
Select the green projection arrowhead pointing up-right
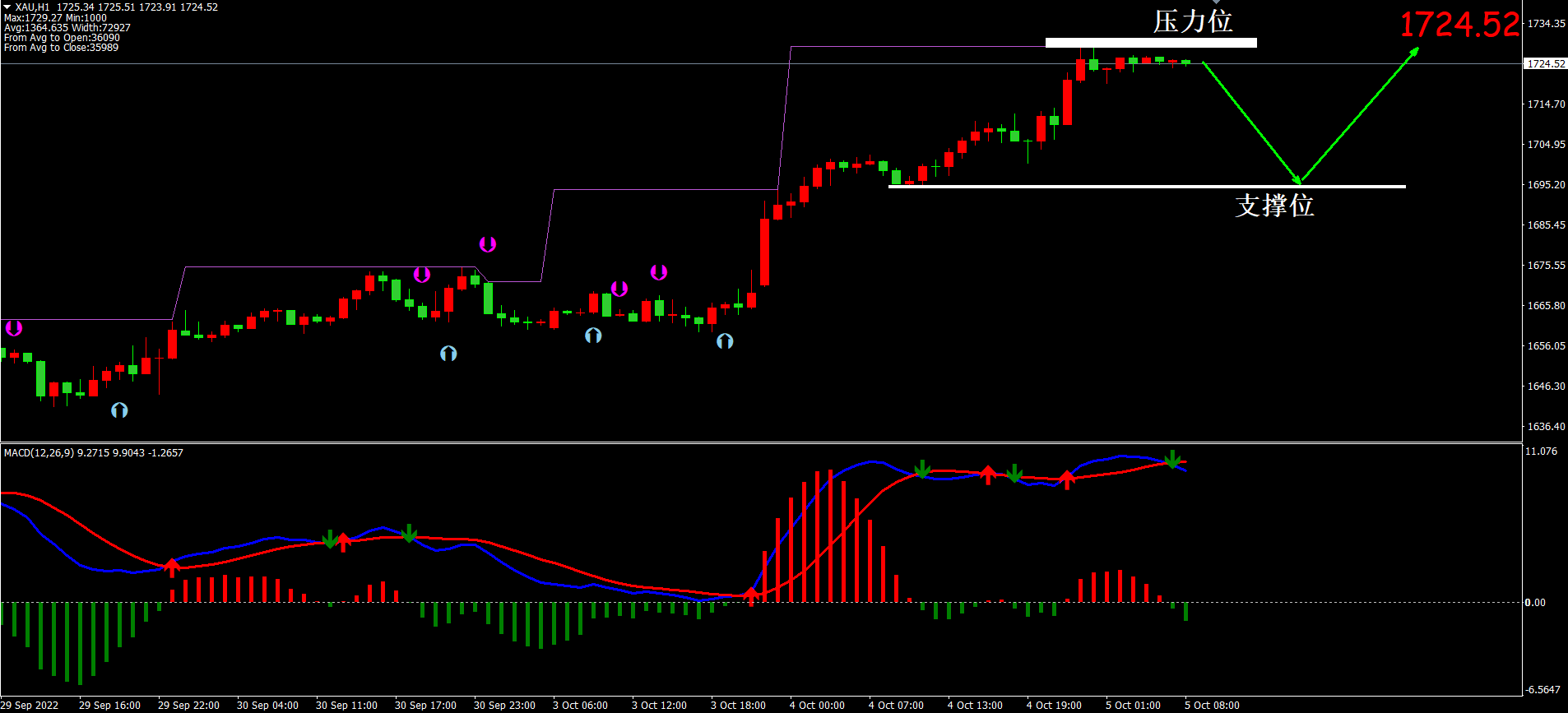tap(1413, 53)
